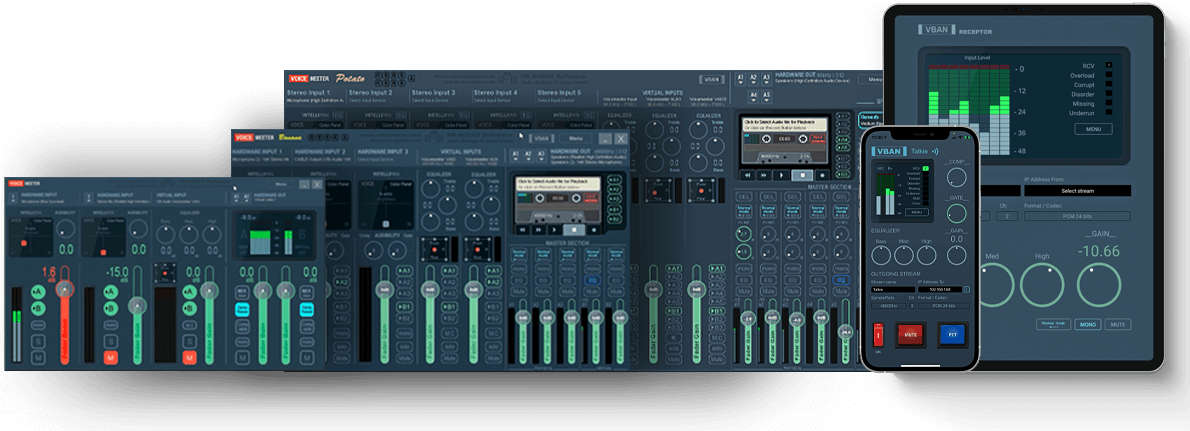The image size is (1190, 431).
Task: Open A2 output selector in small Voicemeeter
Action: (246, 198)
